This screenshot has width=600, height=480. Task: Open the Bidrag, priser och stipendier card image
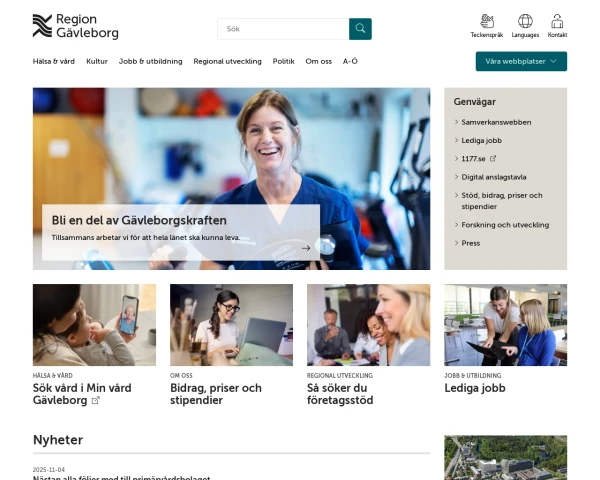[x=231, y=325]
